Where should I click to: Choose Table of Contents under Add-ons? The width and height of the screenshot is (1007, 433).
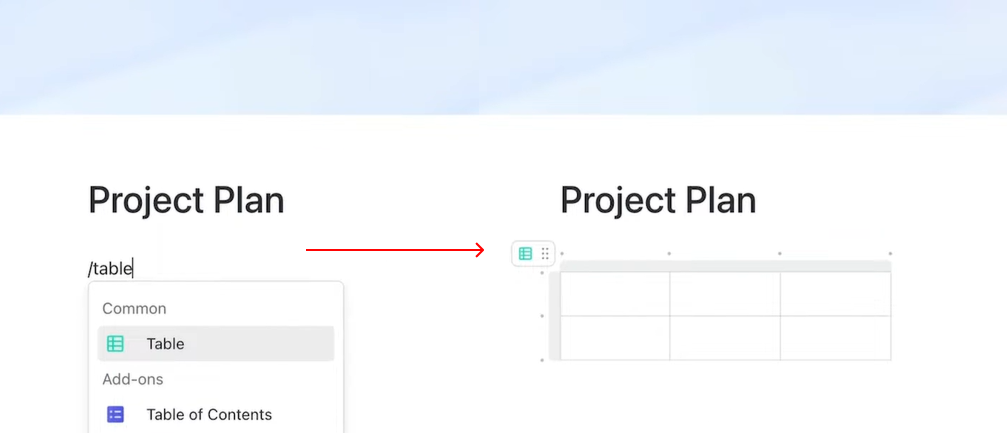click(209, 414)
